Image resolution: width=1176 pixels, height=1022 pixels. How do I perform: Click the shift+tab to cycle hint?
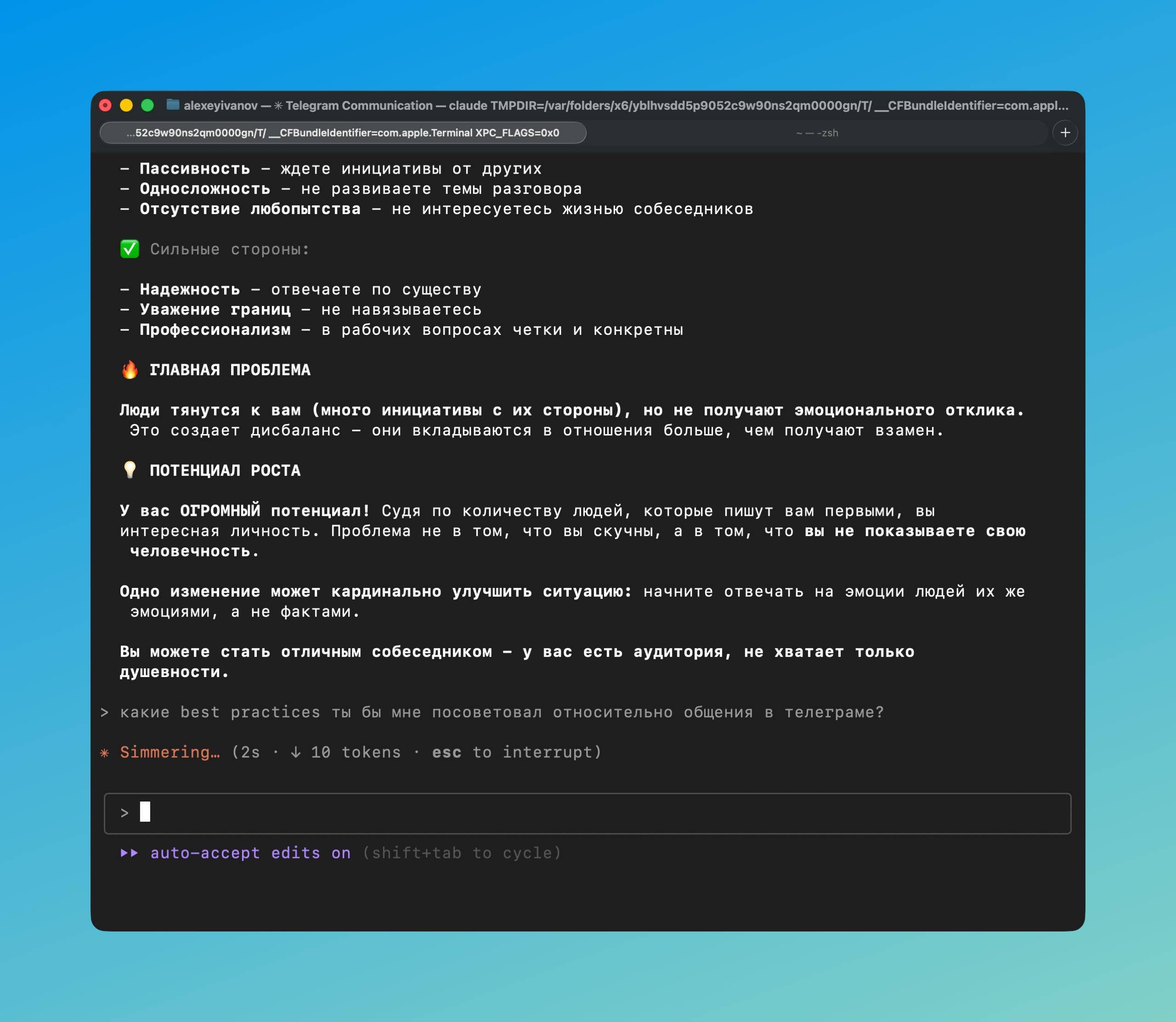pos(462,853)
